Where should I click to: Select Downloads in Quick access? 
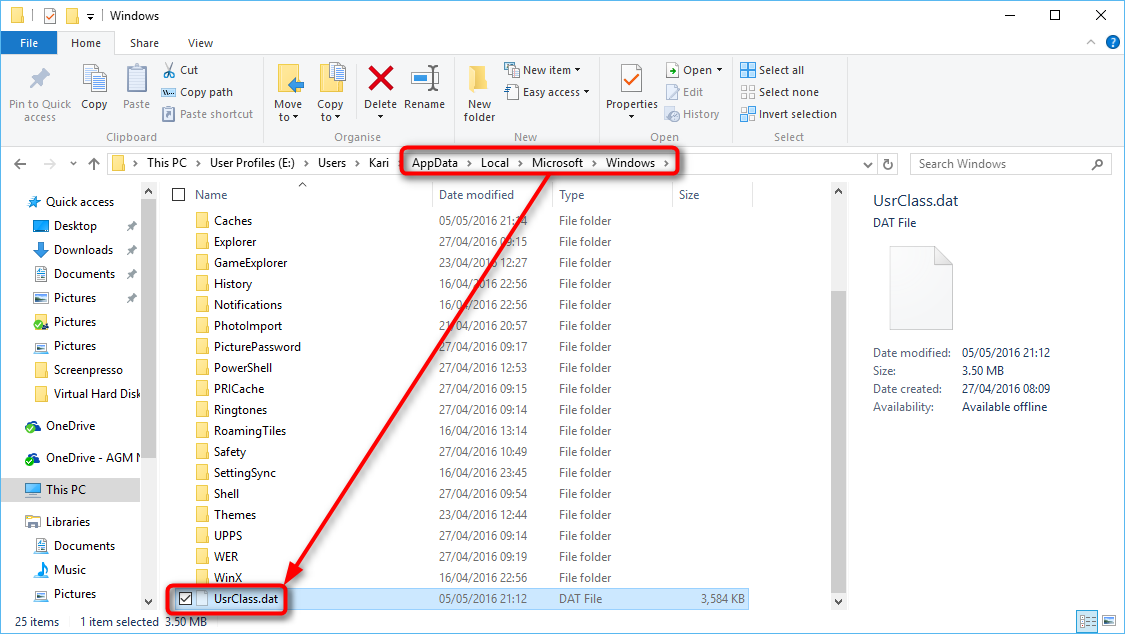[83, 250]
